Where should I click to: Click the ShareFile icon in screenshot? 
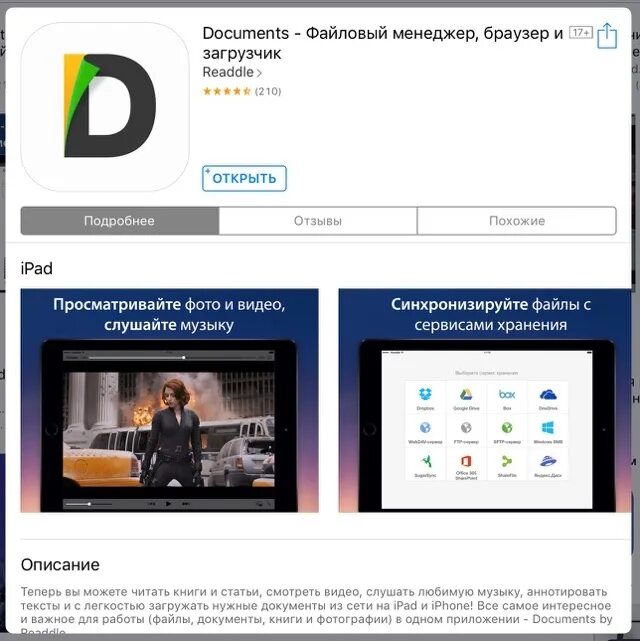(x=507, y=462)
